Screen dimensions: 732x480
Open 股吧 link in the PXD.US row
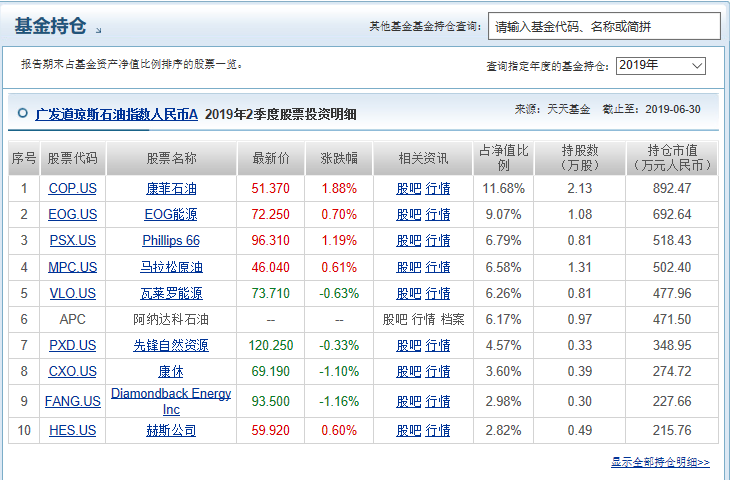tap(408, 346)
